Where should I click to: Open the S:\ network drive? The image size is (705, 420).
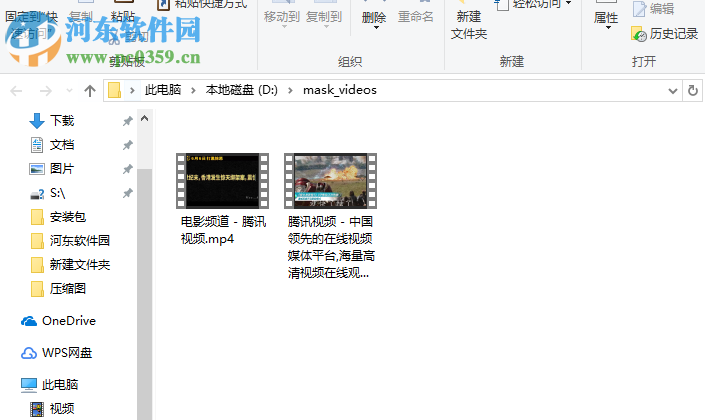coord(58,193)
